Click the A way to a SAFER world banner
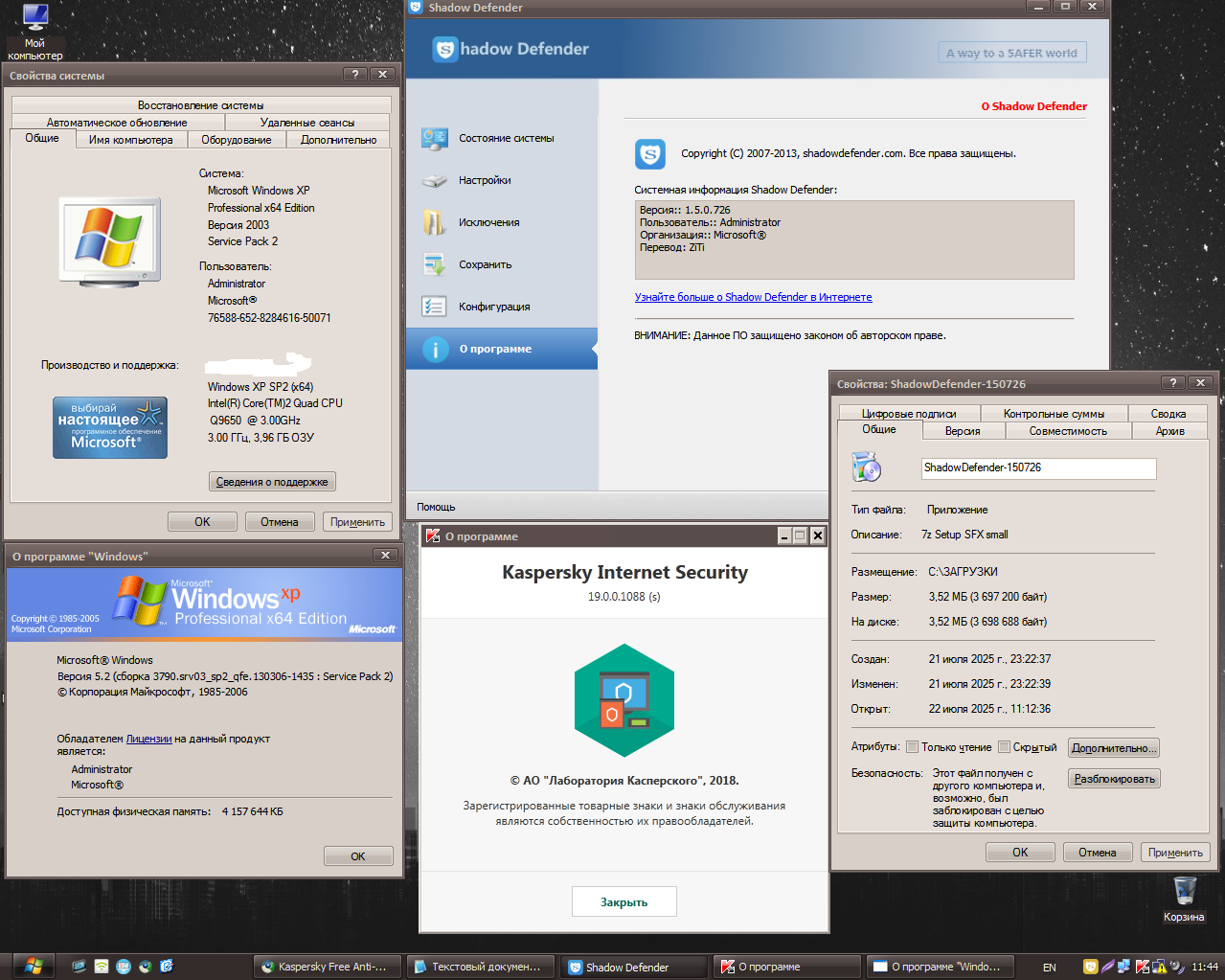 1011,53
